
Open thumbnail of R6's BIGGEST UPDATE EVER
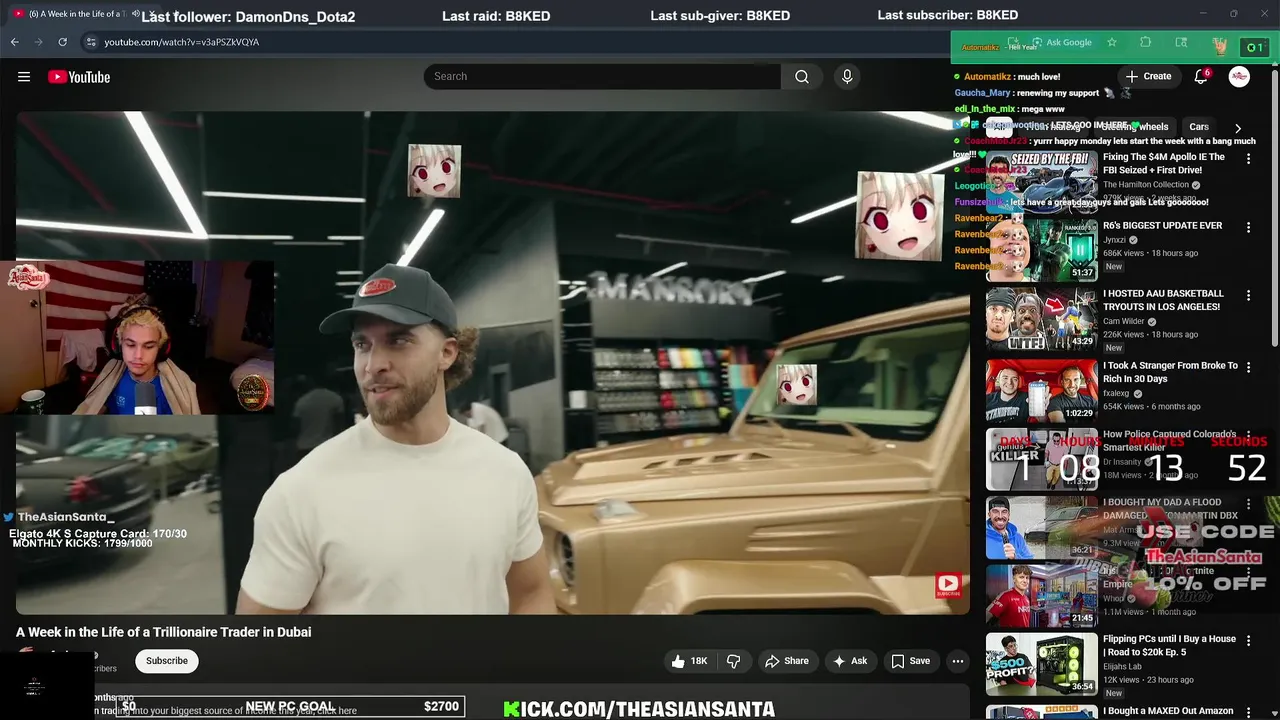[1042, 250]
